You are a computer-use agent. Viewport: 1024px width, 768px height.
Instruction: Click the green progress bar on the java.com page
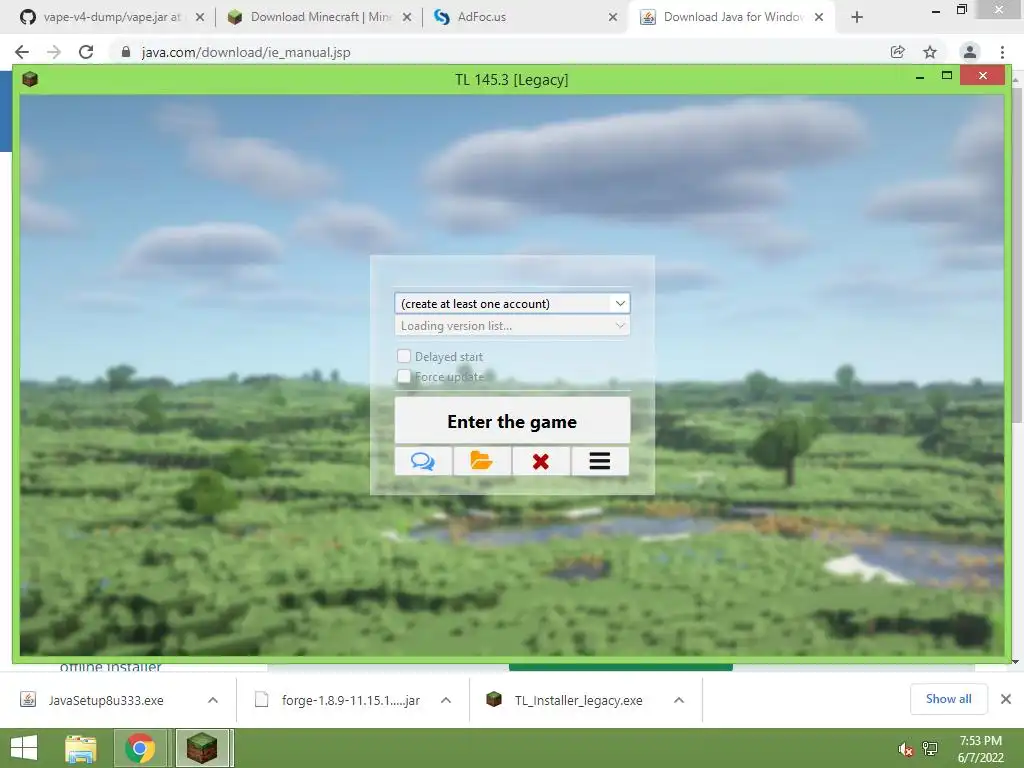[620, 667]
